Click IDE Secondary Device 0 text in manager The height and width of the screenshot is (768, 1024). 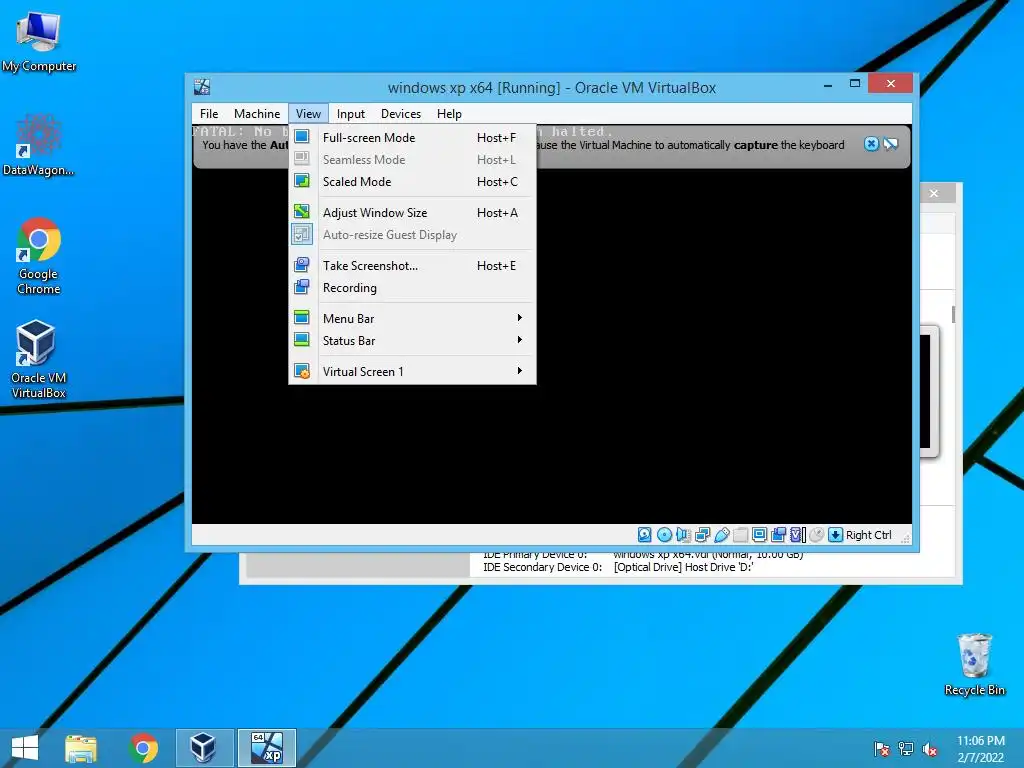[x=542, y=567]
